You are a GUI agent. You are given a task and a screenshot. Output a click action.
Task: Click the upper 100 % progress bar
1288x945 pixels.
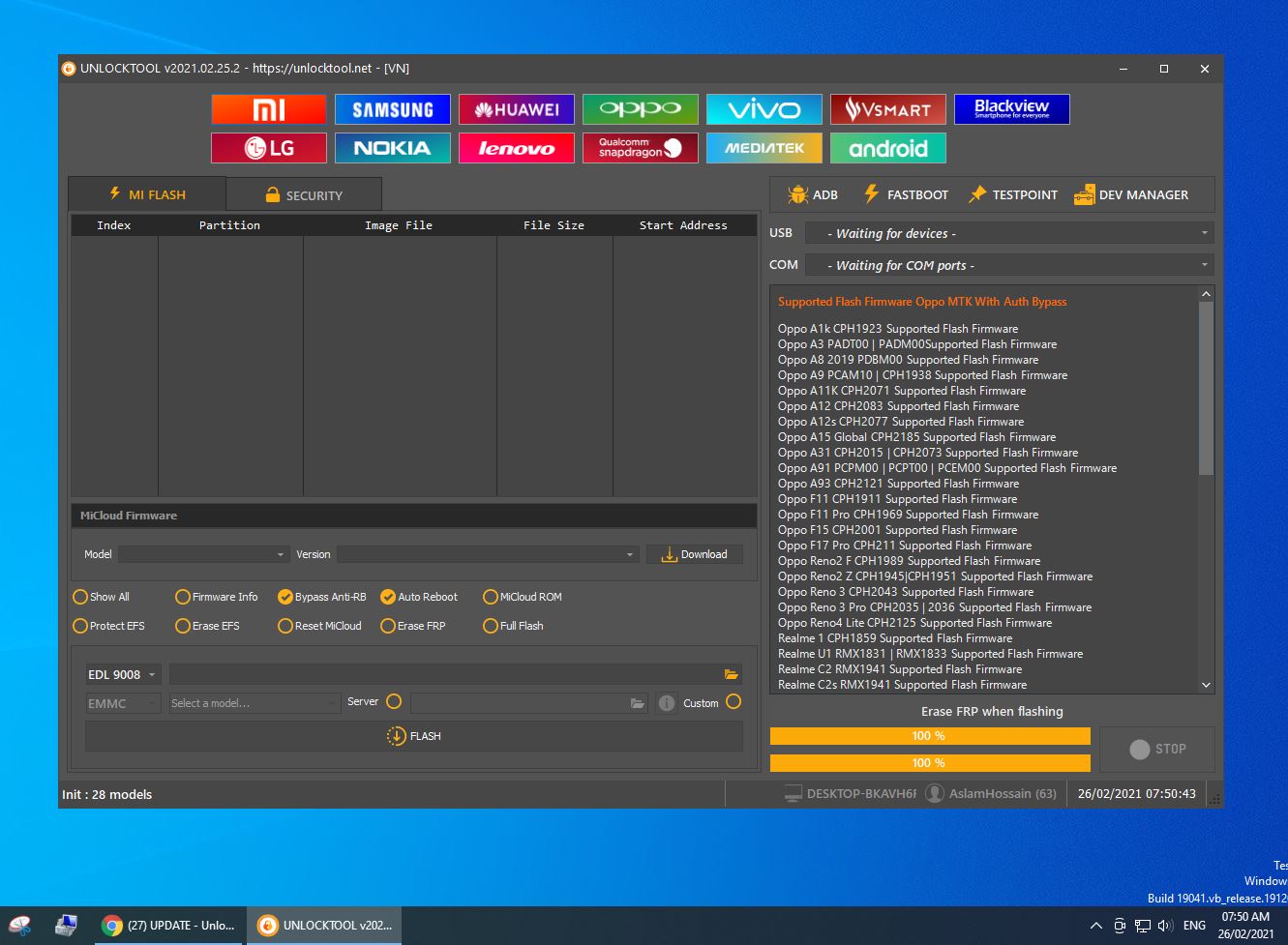[x=930, y=736]
